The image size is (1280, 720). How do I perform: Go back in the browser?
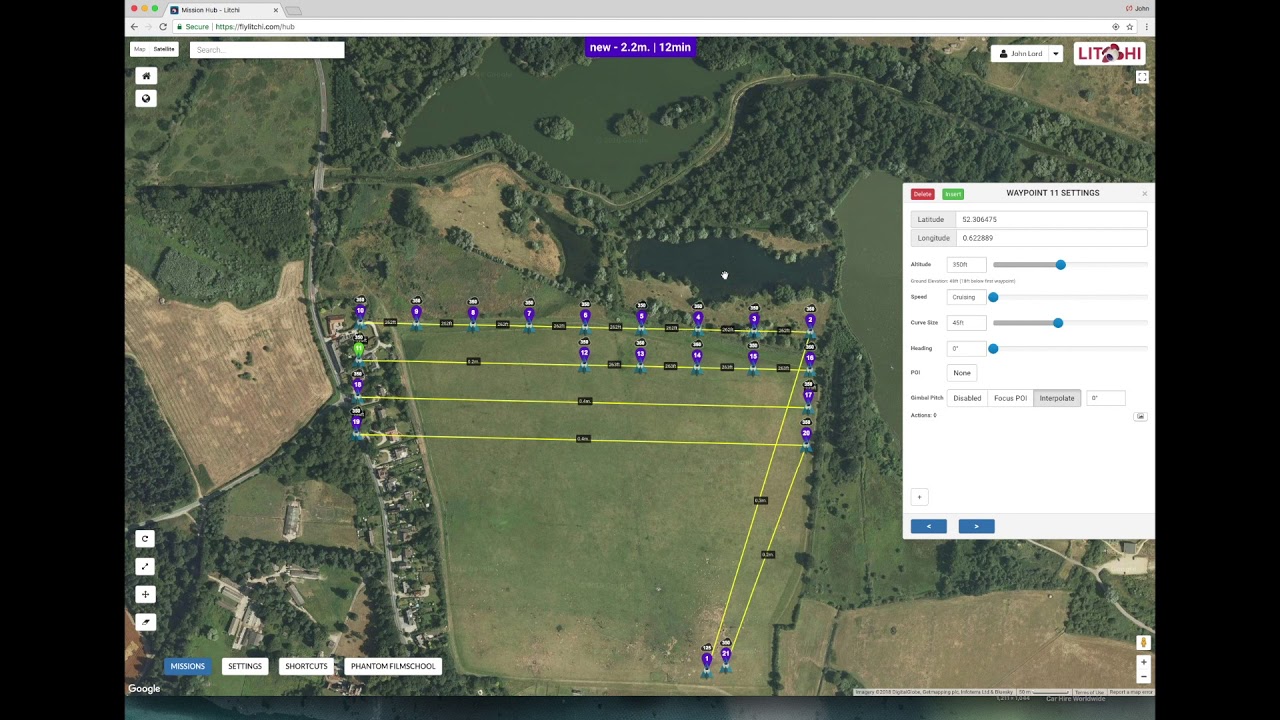(x=133, y=27)
